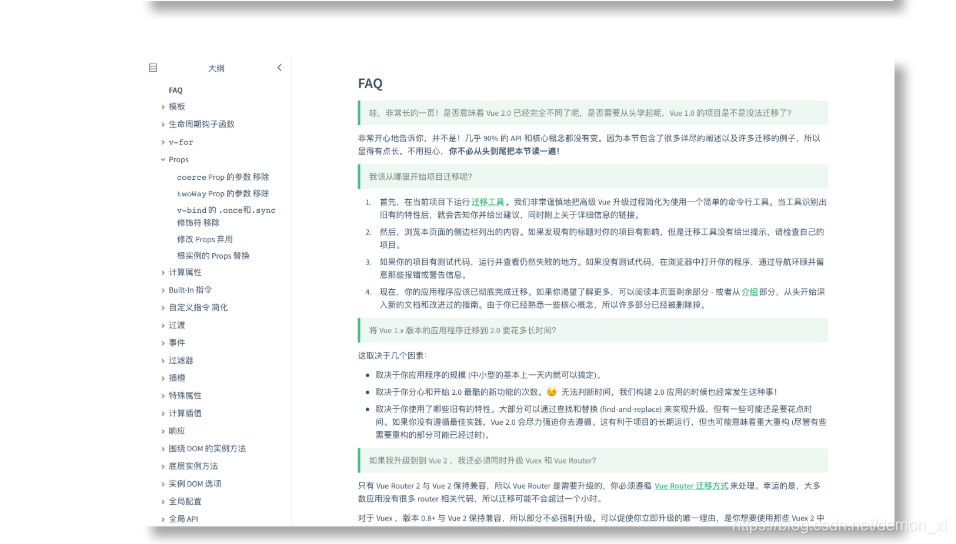This screenshot has height=544, width=956.
Task: Select the Props outline label
Action: 179,160
